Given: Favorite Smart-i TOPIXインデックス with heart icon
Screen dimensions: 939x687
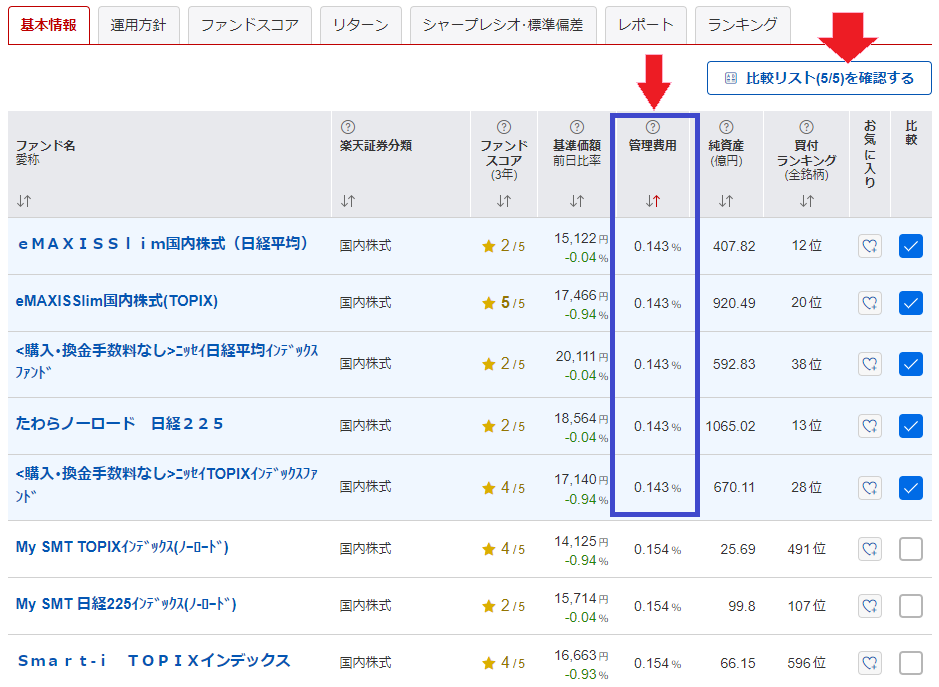Looking at the screenshot, I should [870, 663].
